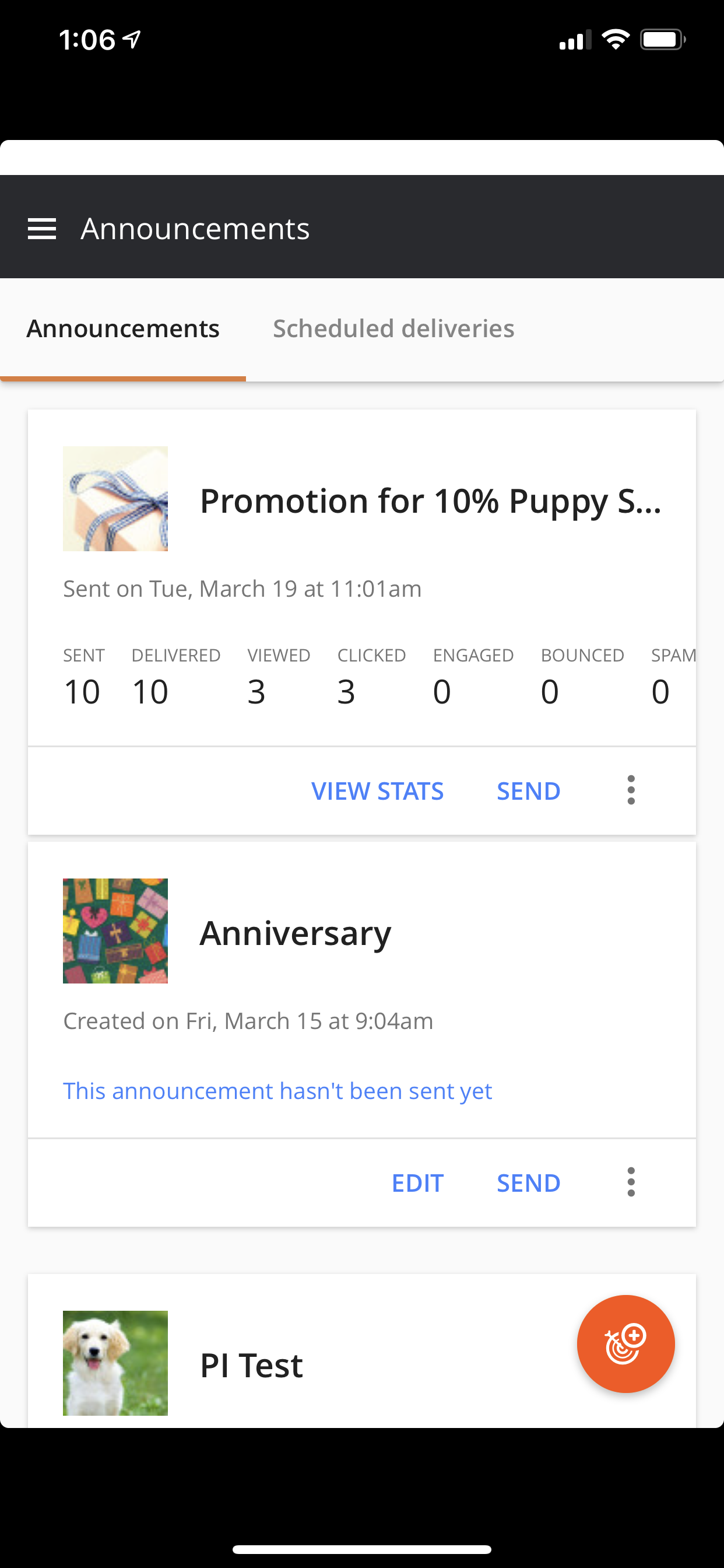Open the hamburger navigation menu
Image resolution: width=724 pixels, height=1568 pixels.
pyautogui.click(x=42, y=229)
